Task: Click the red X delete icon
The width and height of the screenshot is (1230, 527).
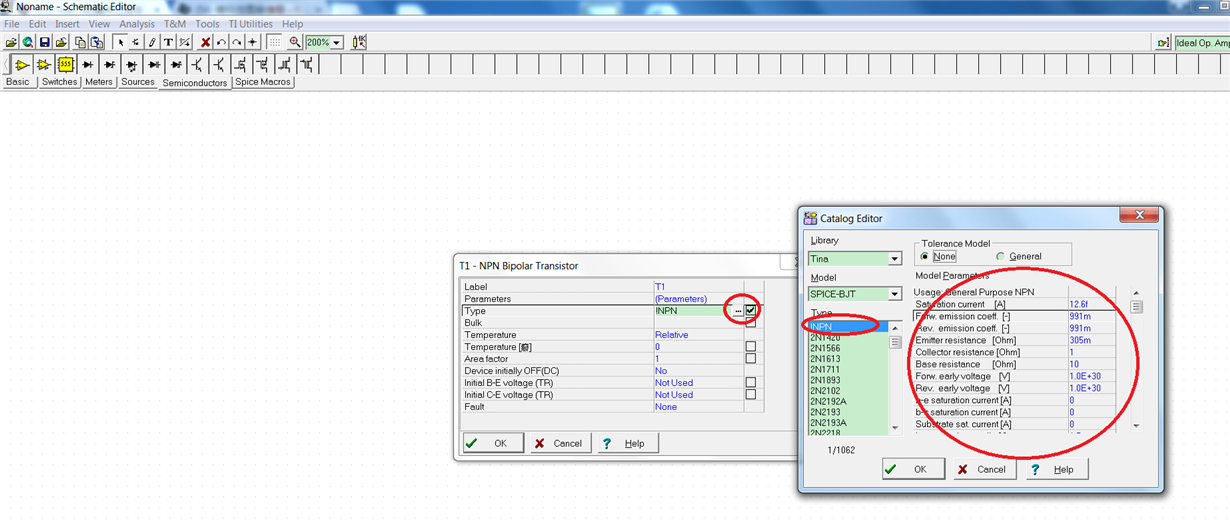Action: tap(205, 42)
